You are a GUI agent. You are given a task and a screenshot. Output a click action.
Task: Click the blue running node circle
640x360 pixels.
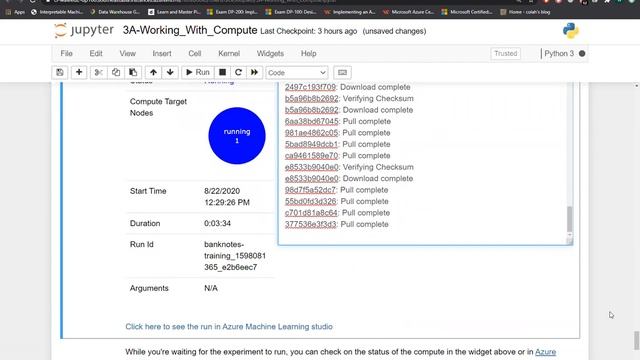[237, 136]
